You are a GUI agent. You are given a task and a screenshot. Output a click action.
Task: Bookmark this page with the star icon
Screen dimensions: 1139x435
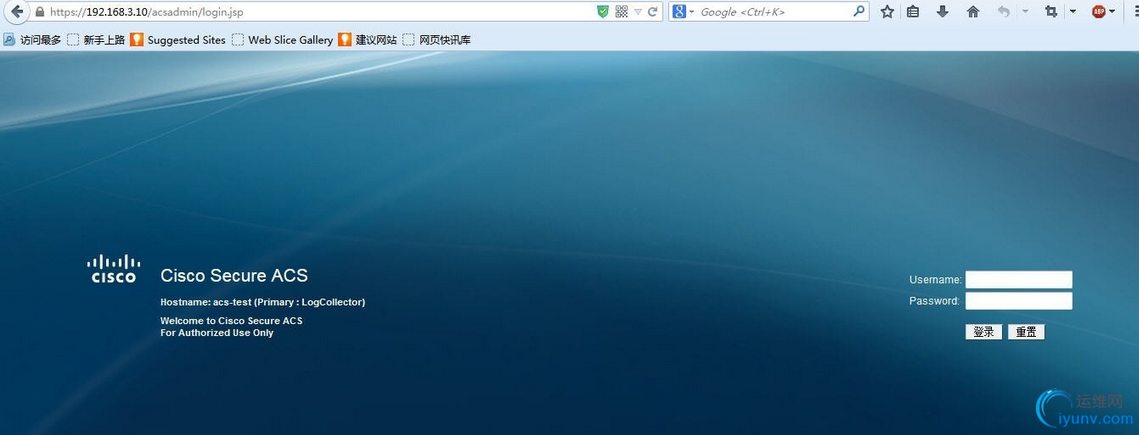887,12
